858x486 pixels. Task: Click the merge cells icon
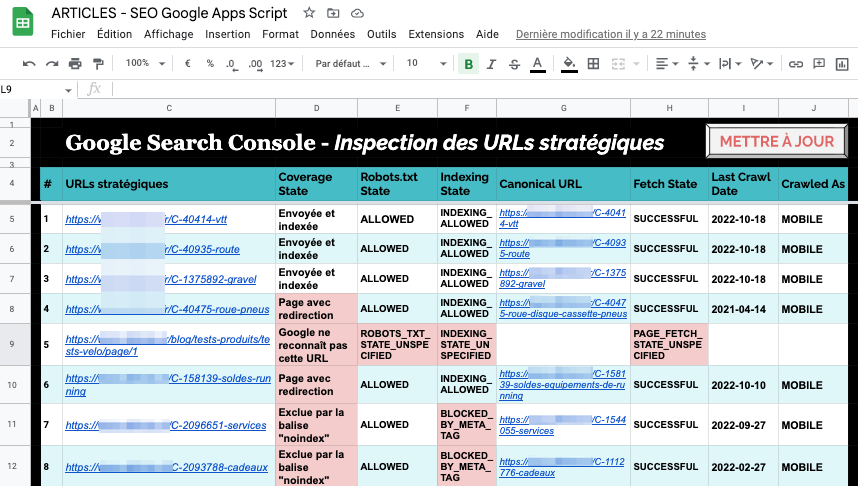pyautogui.click(x=618, y=64)
